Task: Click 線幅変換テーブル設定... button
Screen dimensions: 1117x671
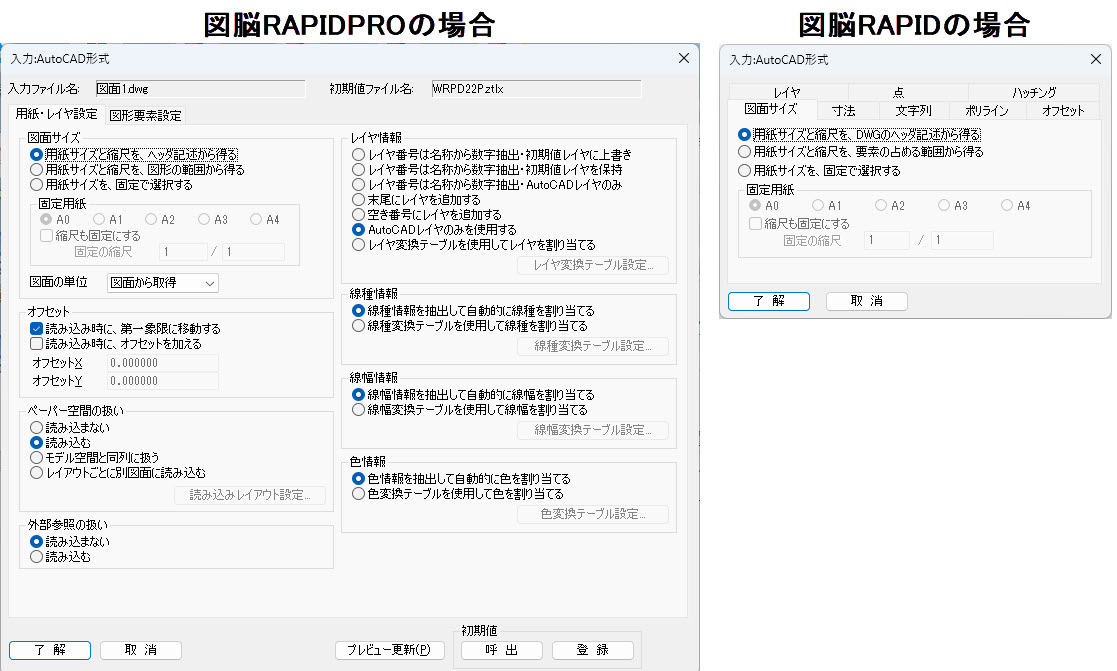Action: click(593, 430)
